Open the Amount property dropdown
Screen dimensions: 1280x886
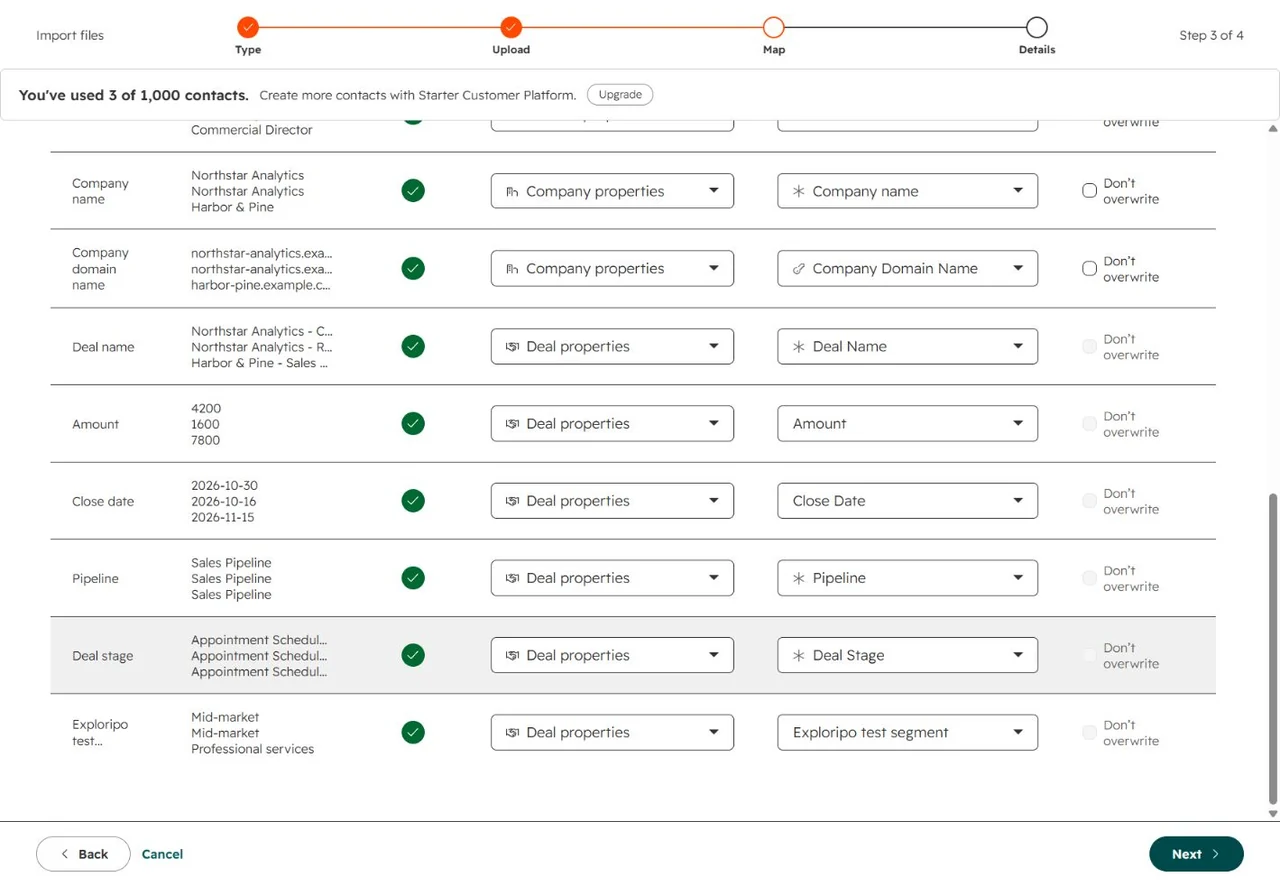coord(907,423)
